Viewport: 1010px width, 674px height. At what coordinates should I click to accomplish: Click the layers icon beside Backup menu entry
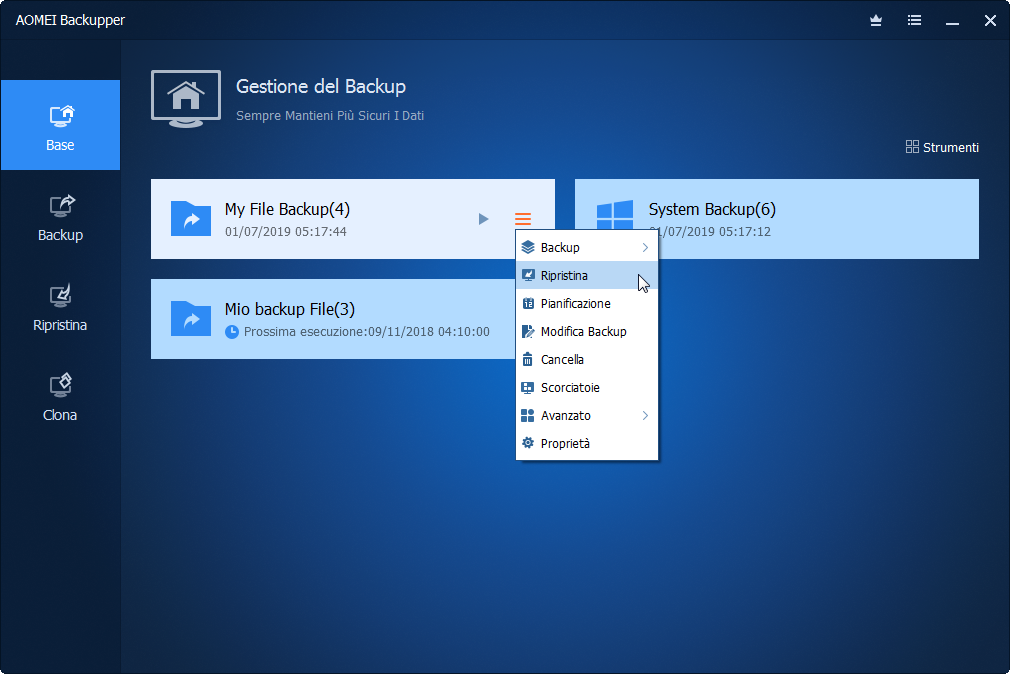tap(528, 247)
